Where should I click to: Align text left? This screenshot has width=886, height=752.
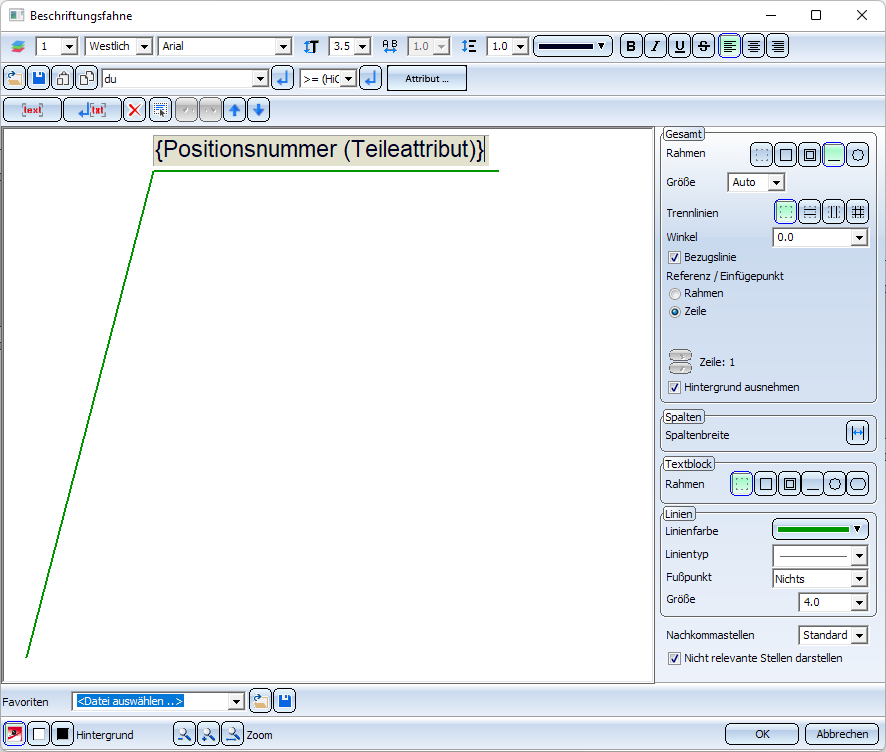[x=729, y=46]
